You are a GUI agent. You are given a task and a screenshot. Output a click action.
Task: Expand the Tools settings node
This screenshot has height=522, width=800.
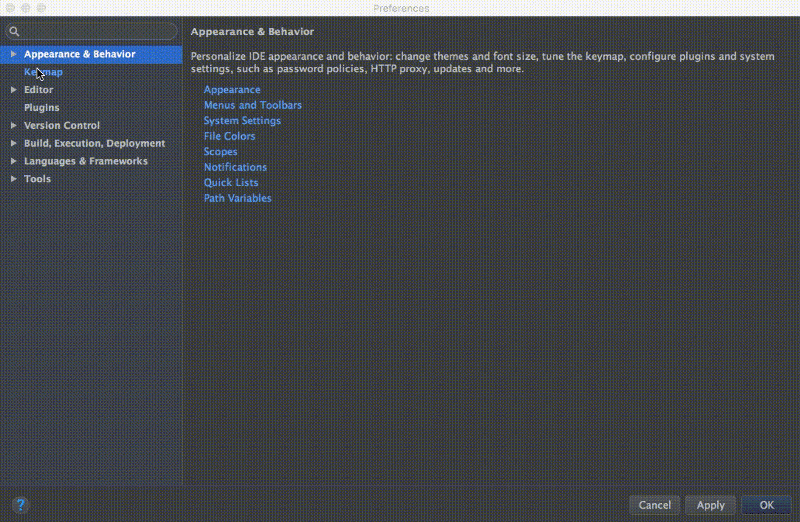click(13, 180)
